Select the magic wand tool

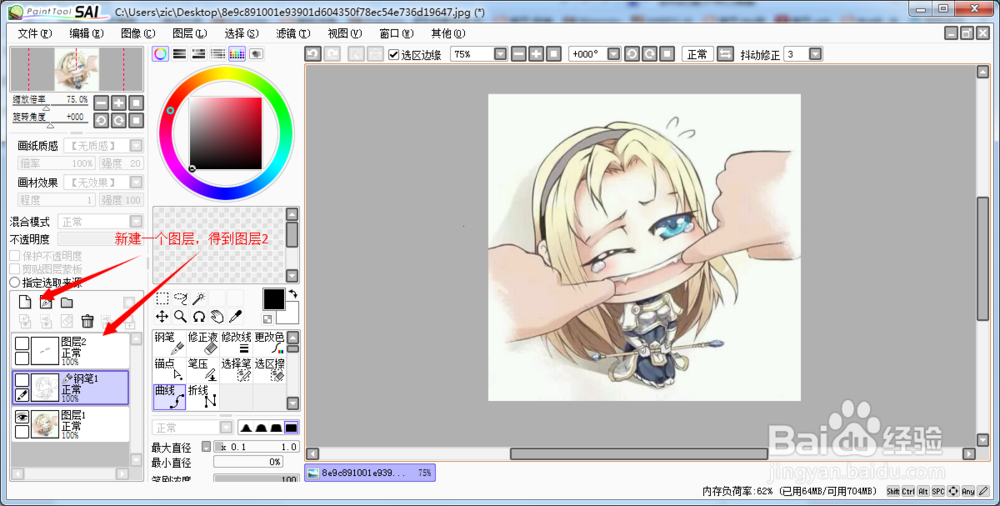point(199,298)
